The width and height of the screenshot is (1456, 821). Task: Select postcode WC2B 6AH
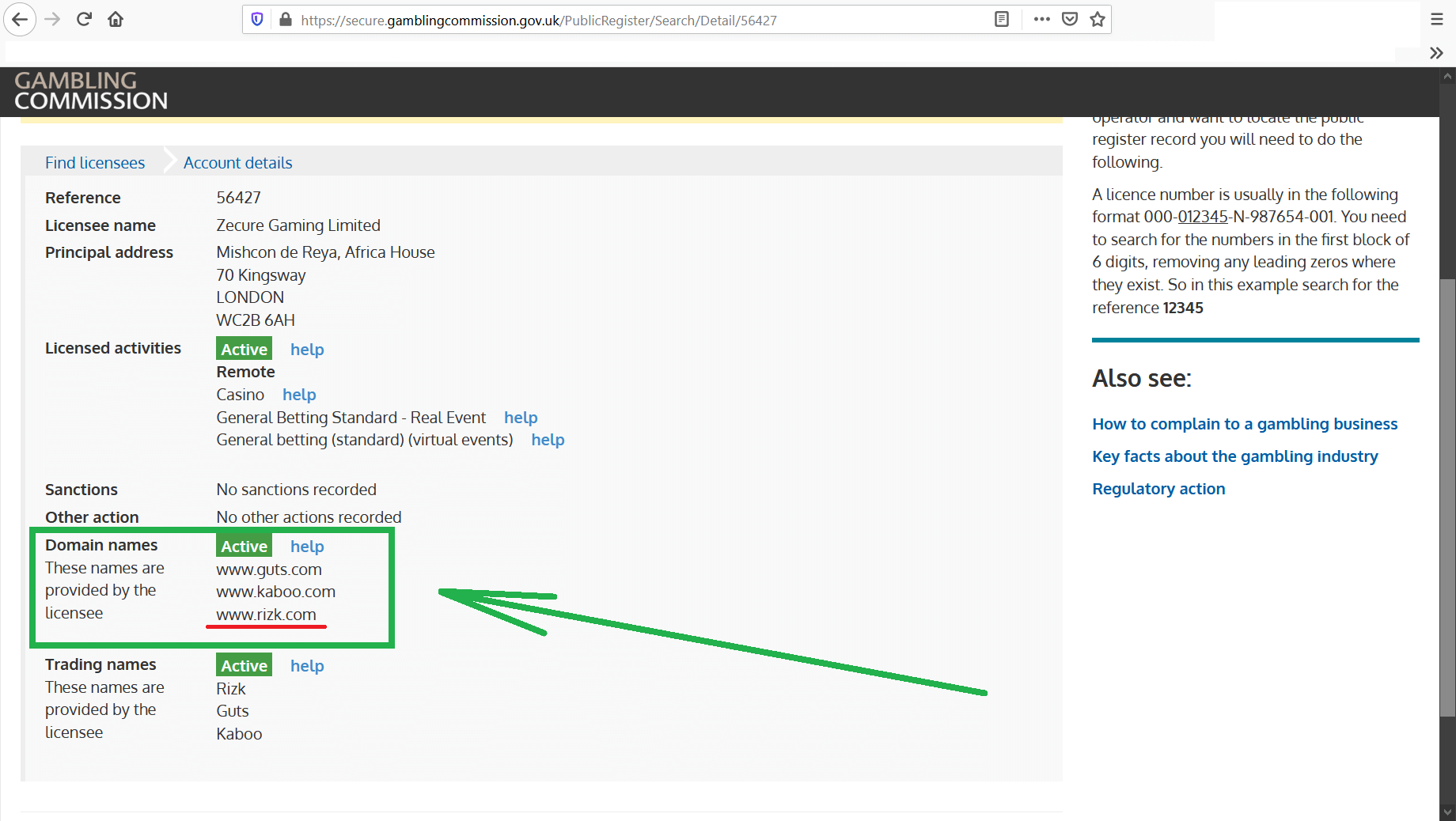coord(256,320)
